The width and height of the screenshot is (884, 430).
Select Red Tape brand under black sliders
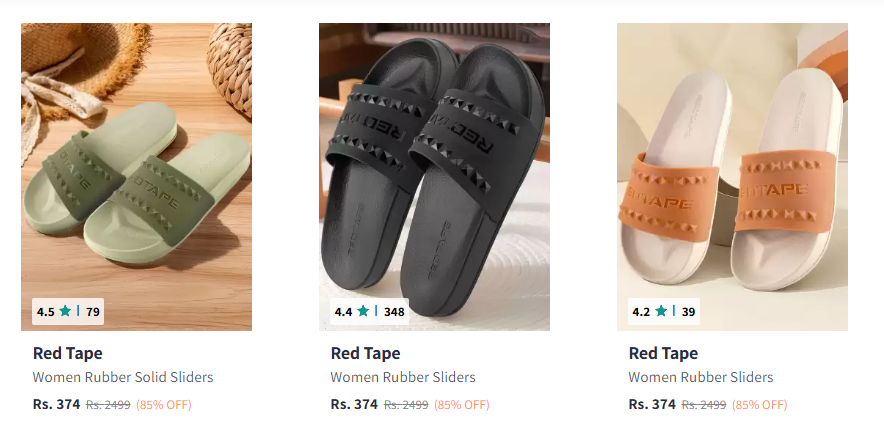click(365, 353)
